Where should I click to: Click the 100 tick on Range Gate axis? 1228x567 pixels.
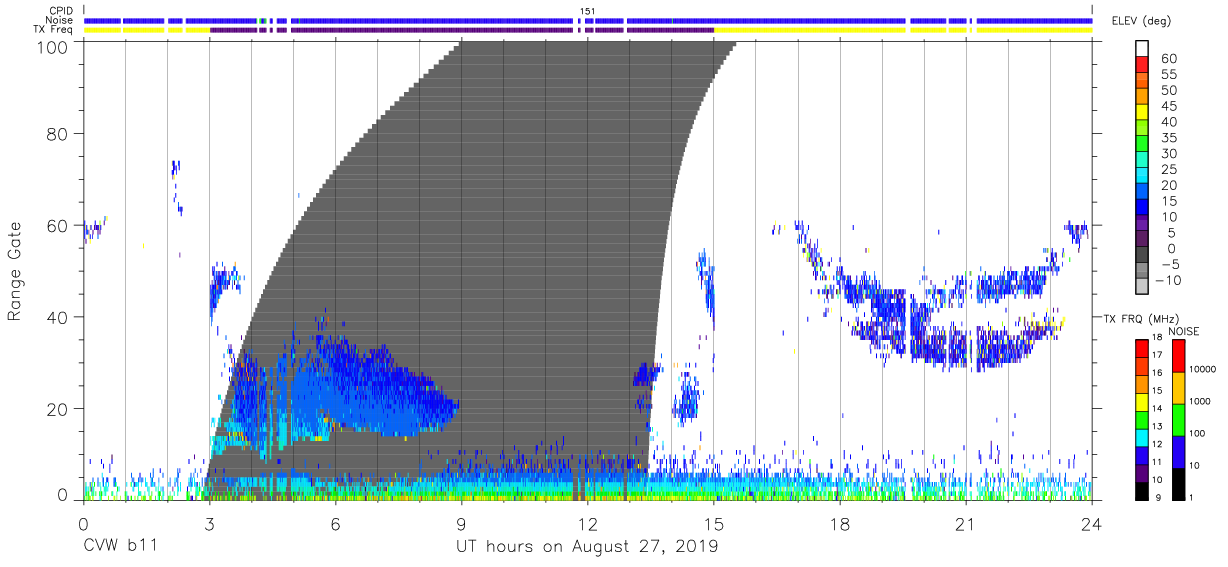(x=53, y=47)
